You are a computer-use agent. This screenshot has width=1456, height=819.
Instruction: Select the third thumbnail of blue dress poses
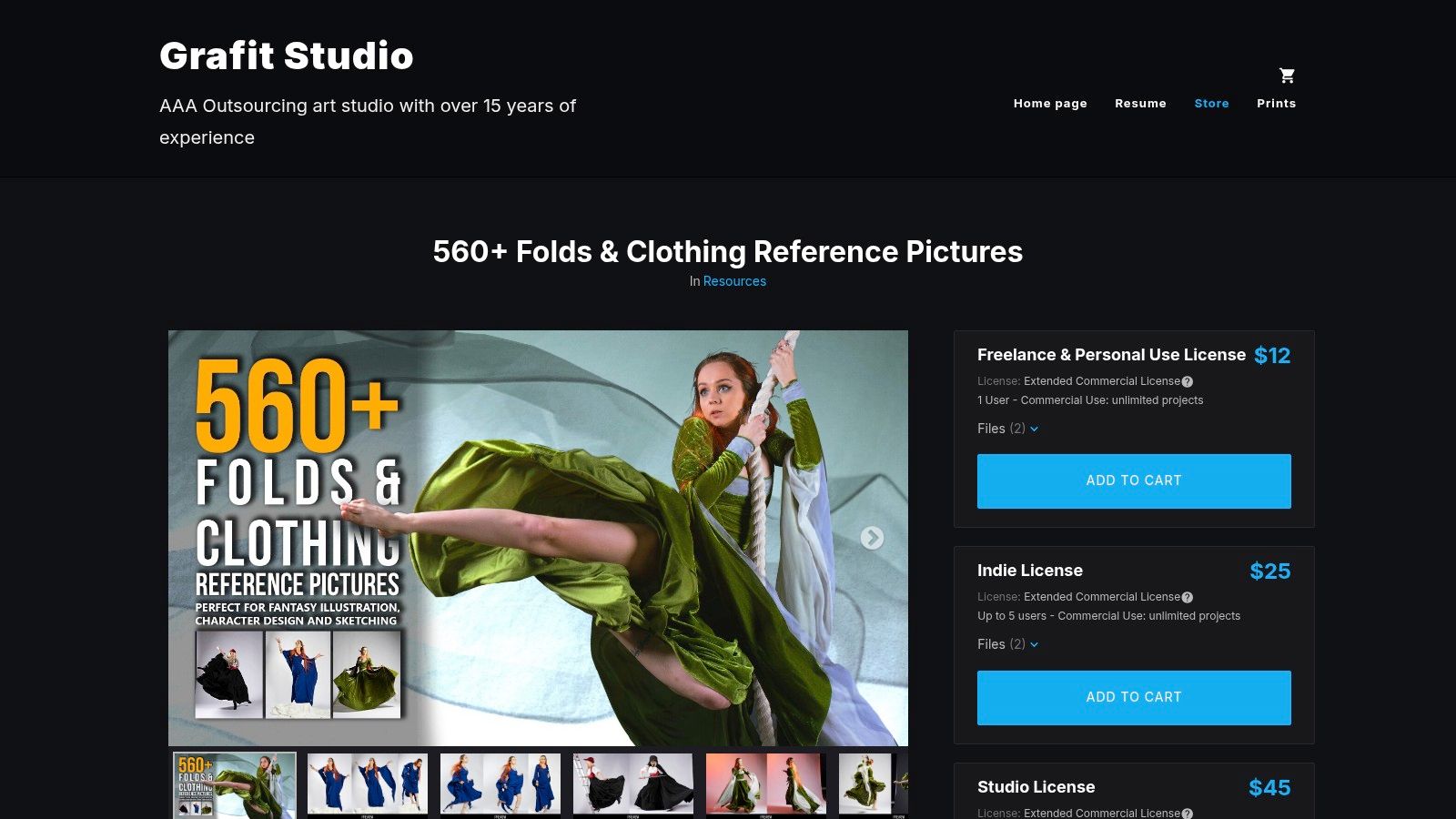pos(500,784)
